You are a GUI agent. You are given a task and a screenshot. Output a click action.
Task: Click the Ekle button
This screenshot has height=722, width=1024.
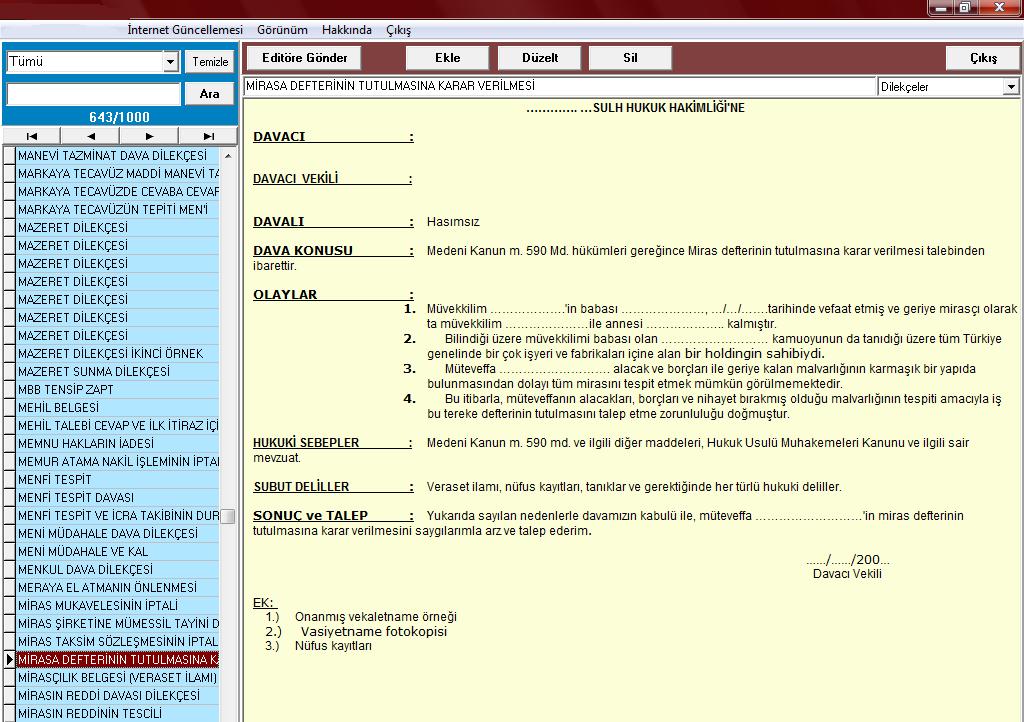[447, 58]
